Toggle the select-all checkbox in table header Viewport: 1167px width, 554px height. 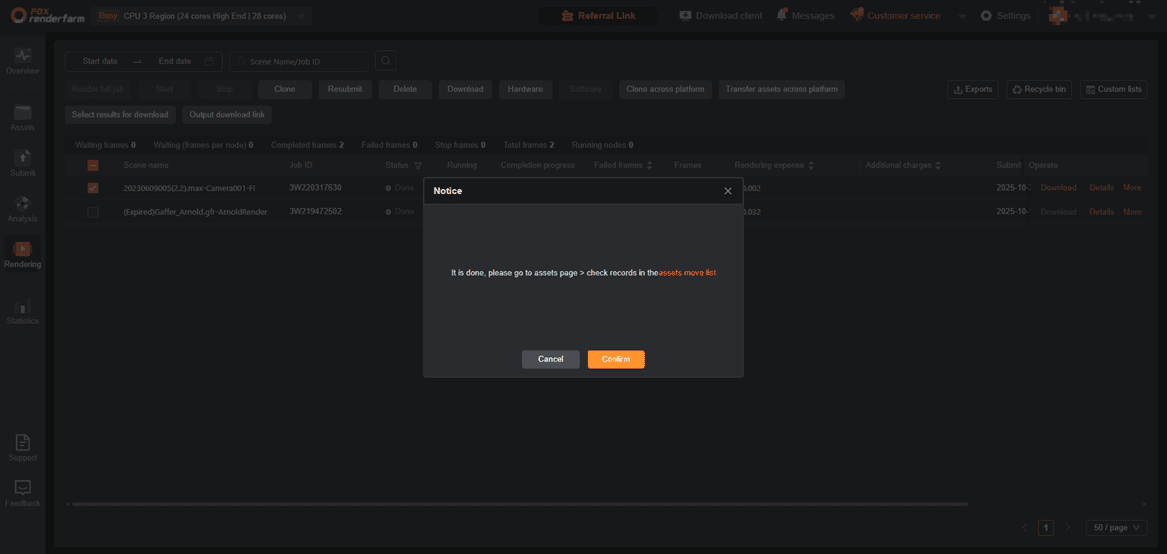(93, 165)
